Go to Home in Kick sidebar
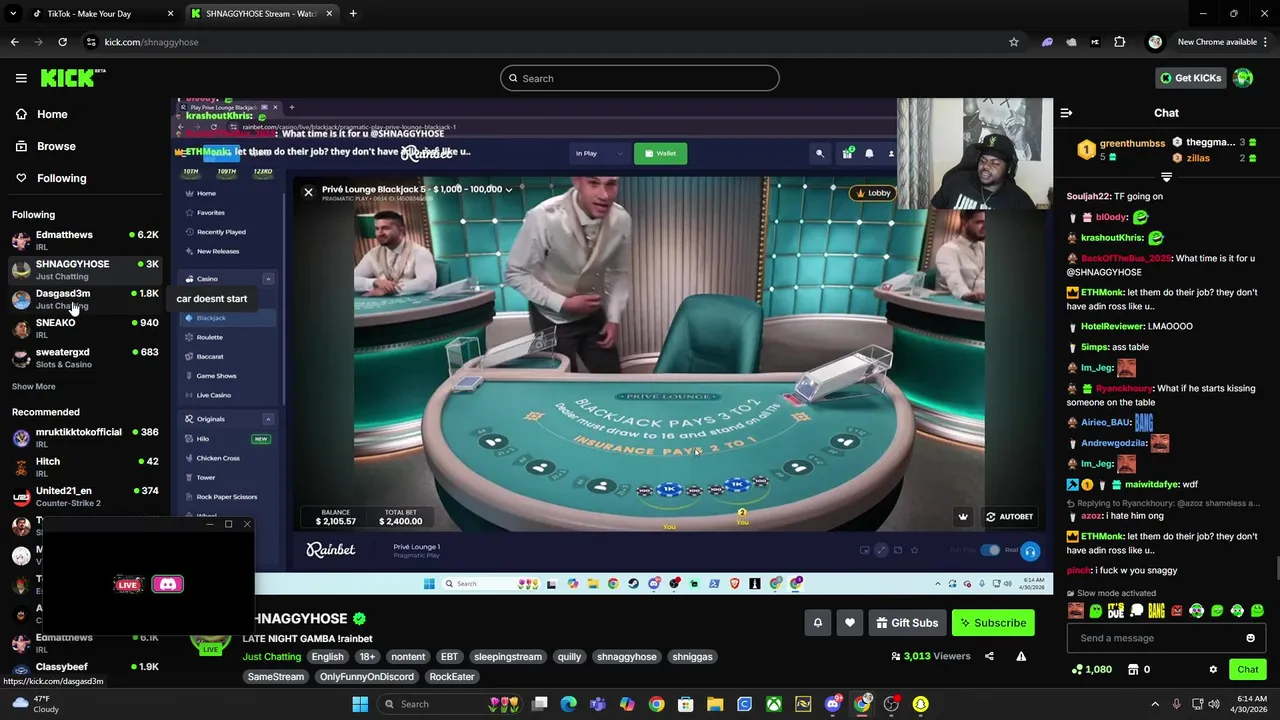Image resolution: width=1280 pixels, height=720 pixels. [x=42, y=114]
